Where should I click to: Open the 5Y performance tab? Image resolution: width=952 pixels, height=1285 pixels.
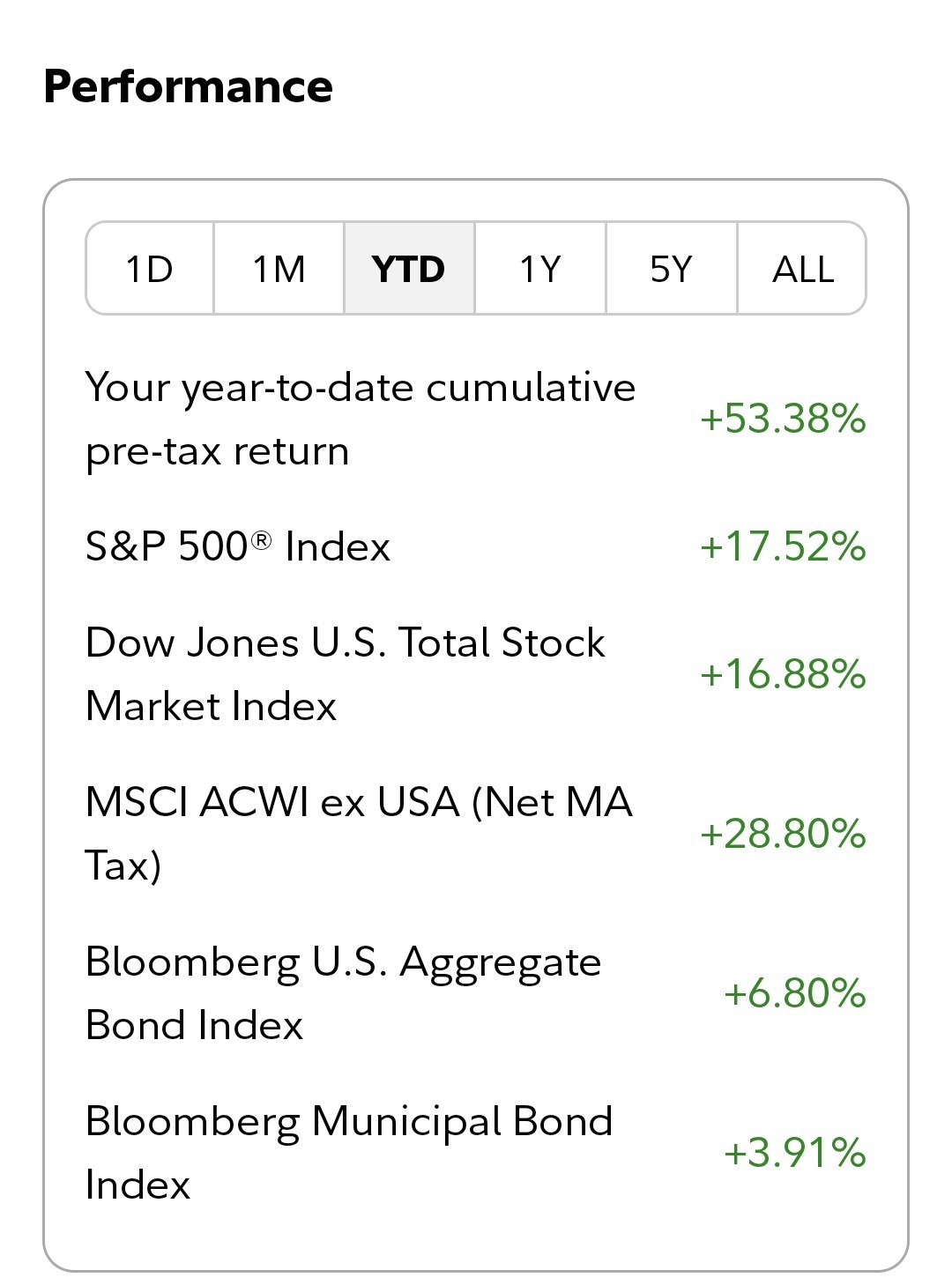point(671,269)
